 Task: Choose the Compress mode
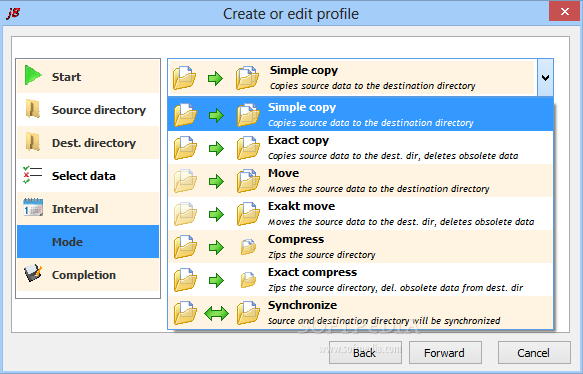coord(361,247)
